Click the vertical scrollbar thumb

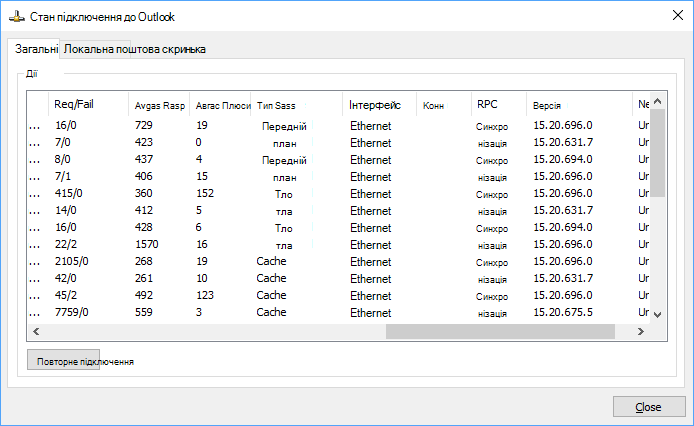pyautogui.click(x=658, y=153)
